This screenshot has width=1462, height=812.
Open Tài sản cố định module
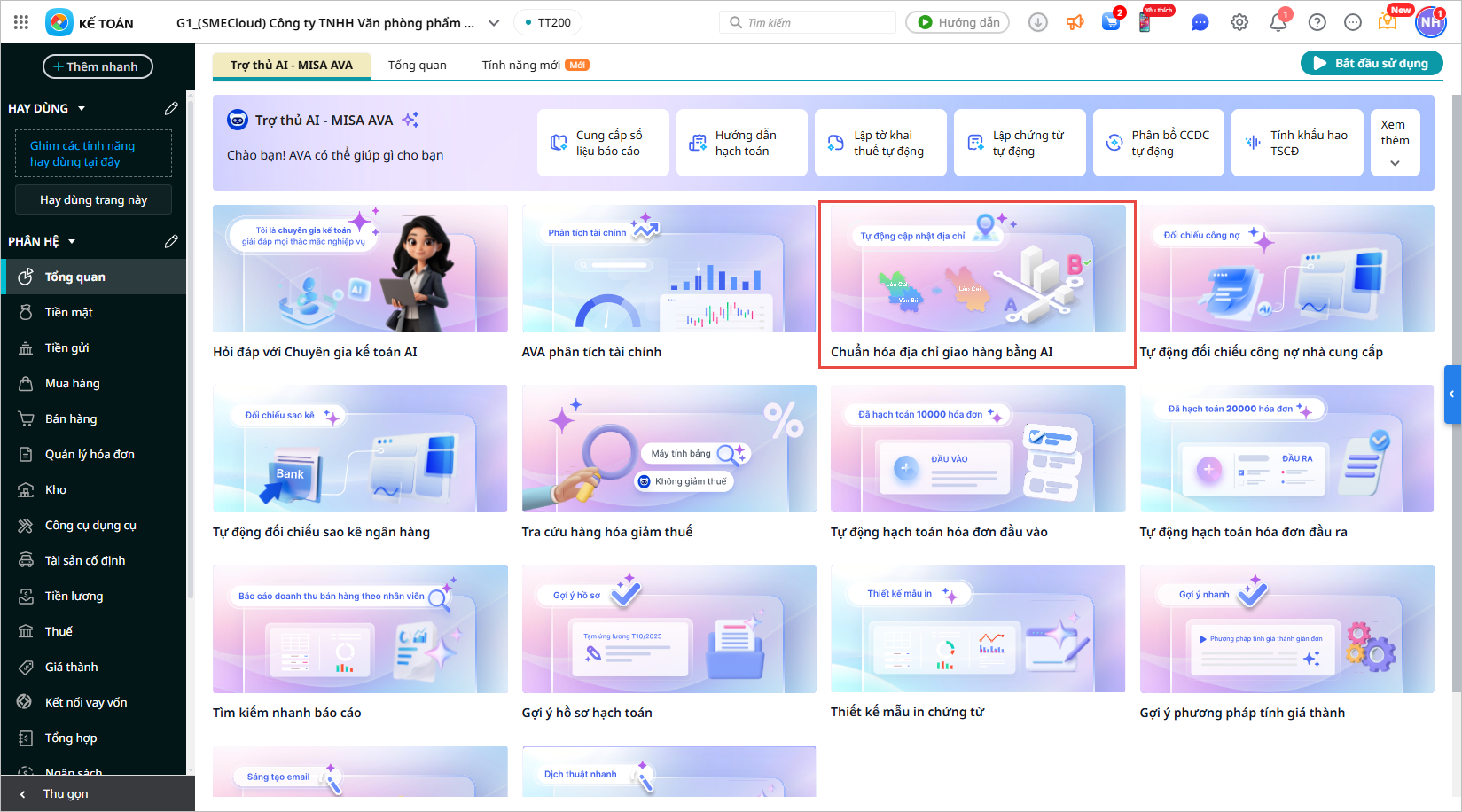[93, 560]
